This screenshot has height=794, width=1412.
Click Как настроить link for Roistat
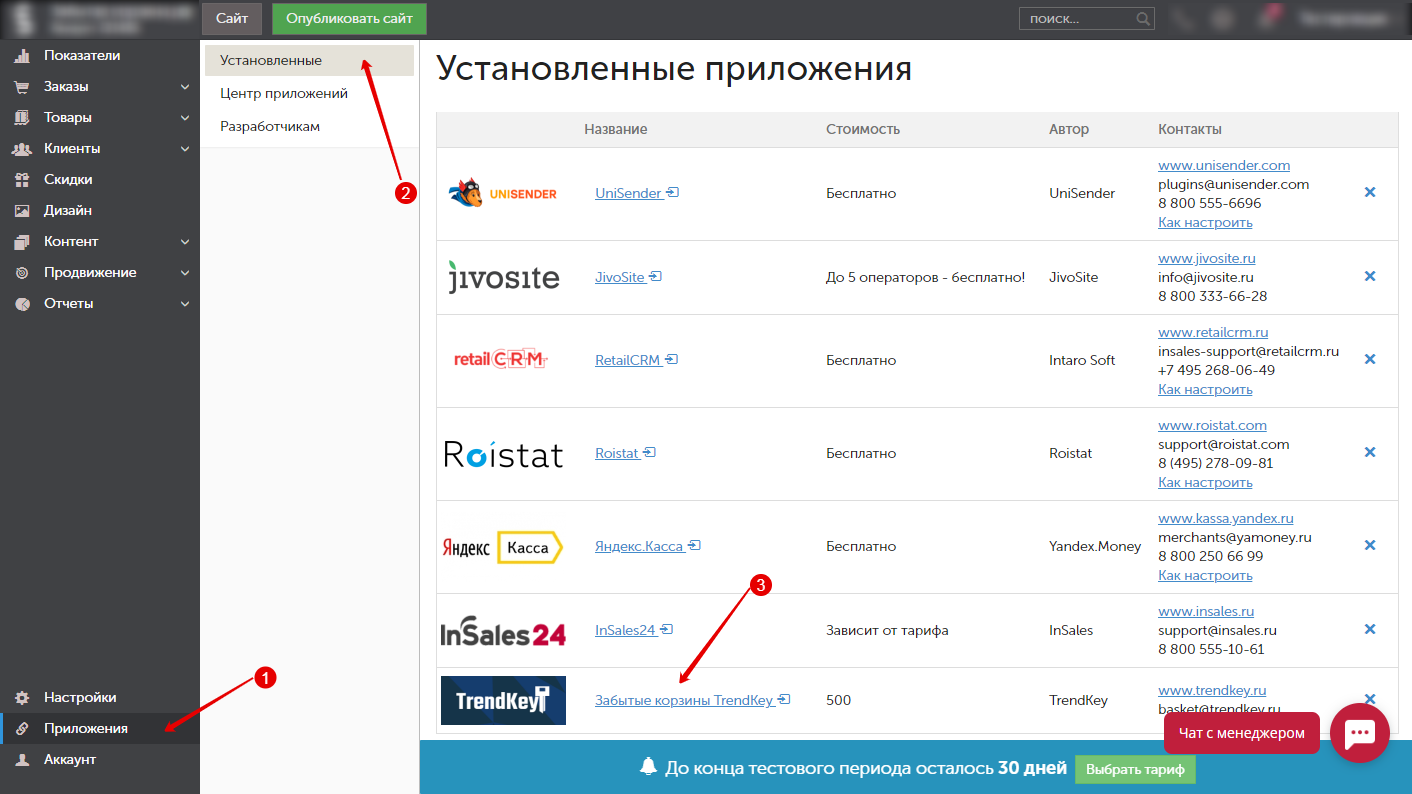click(x=1205, y=482)
